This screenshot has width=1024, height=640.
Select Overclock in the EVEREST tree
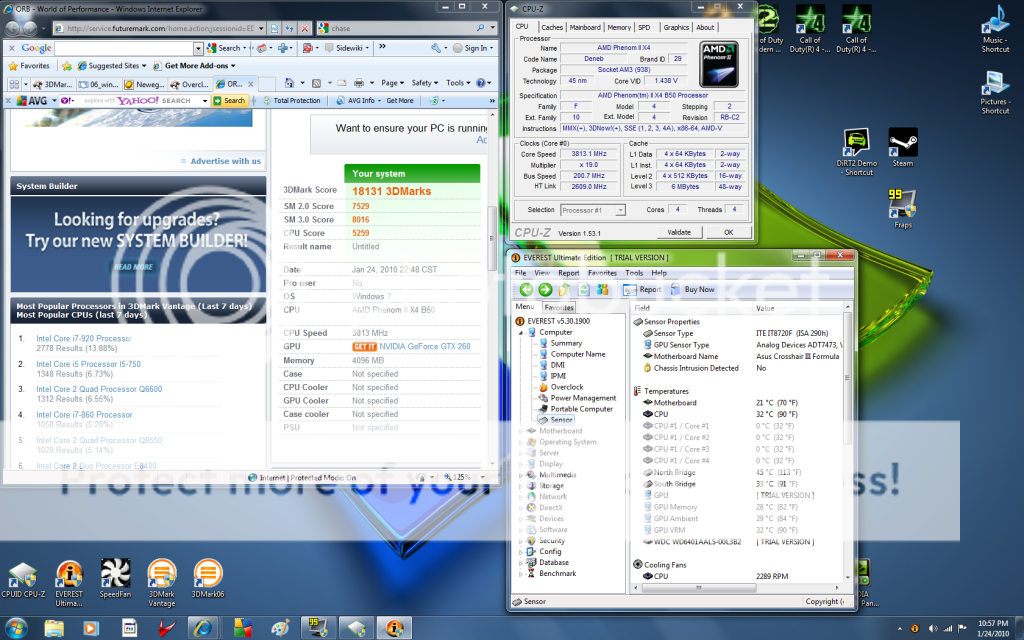tap(567, 387)
